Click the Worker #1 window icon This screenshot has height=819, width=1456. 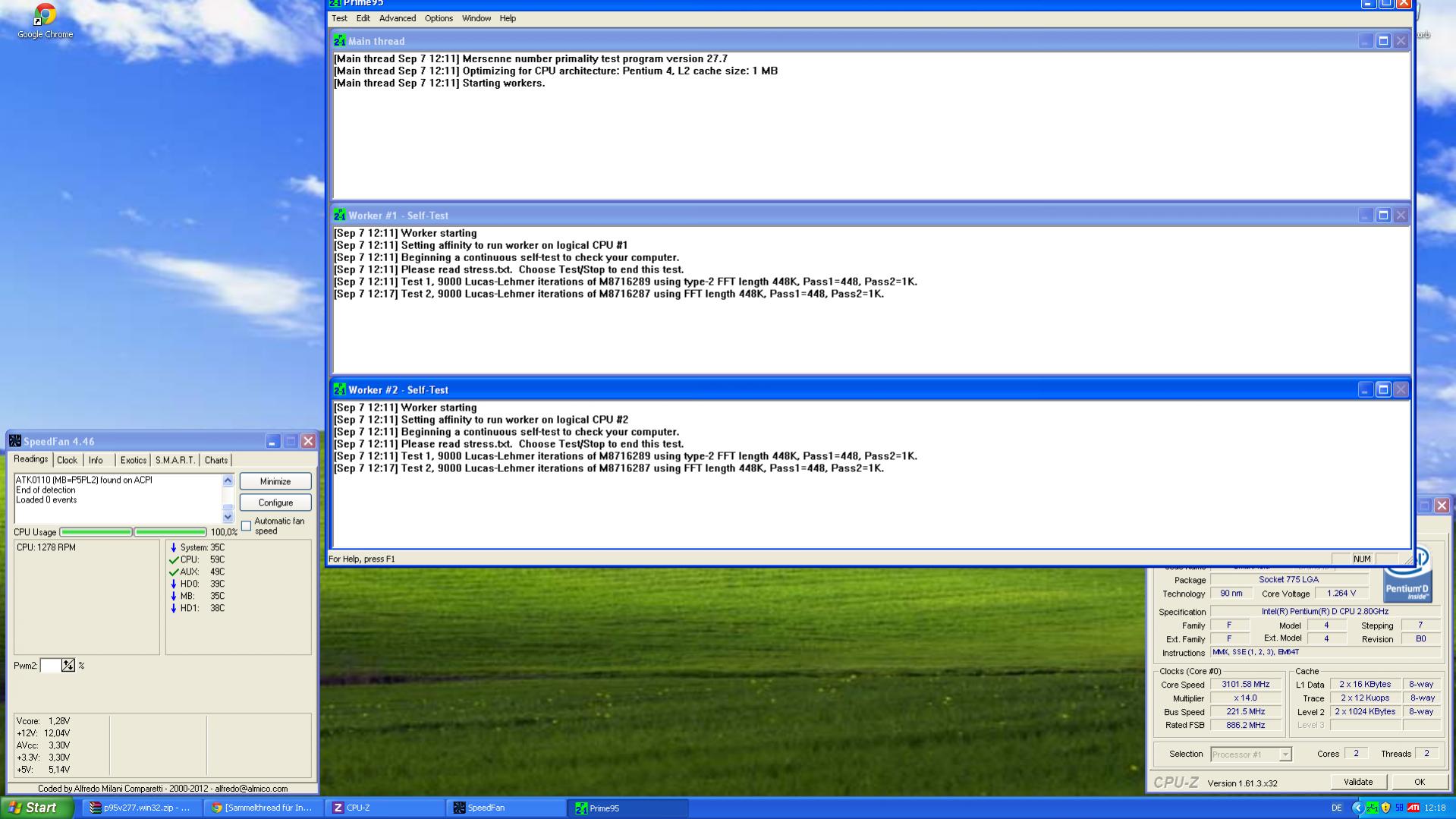click(339, 216)
